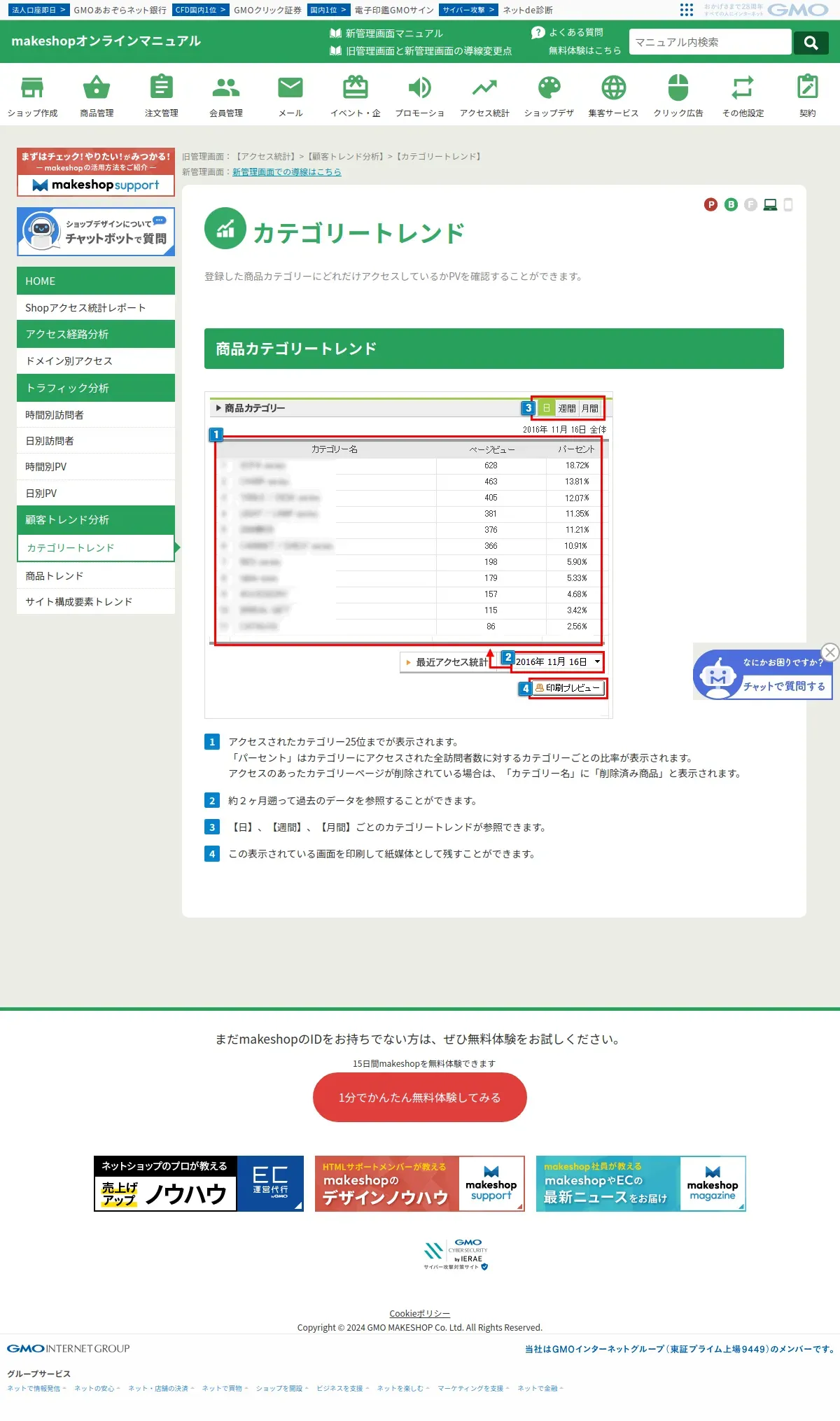This screenshot has width=840, height=1421.
Task: Expand ショップを開設 group service
Action: click(x=282, y=1388)
